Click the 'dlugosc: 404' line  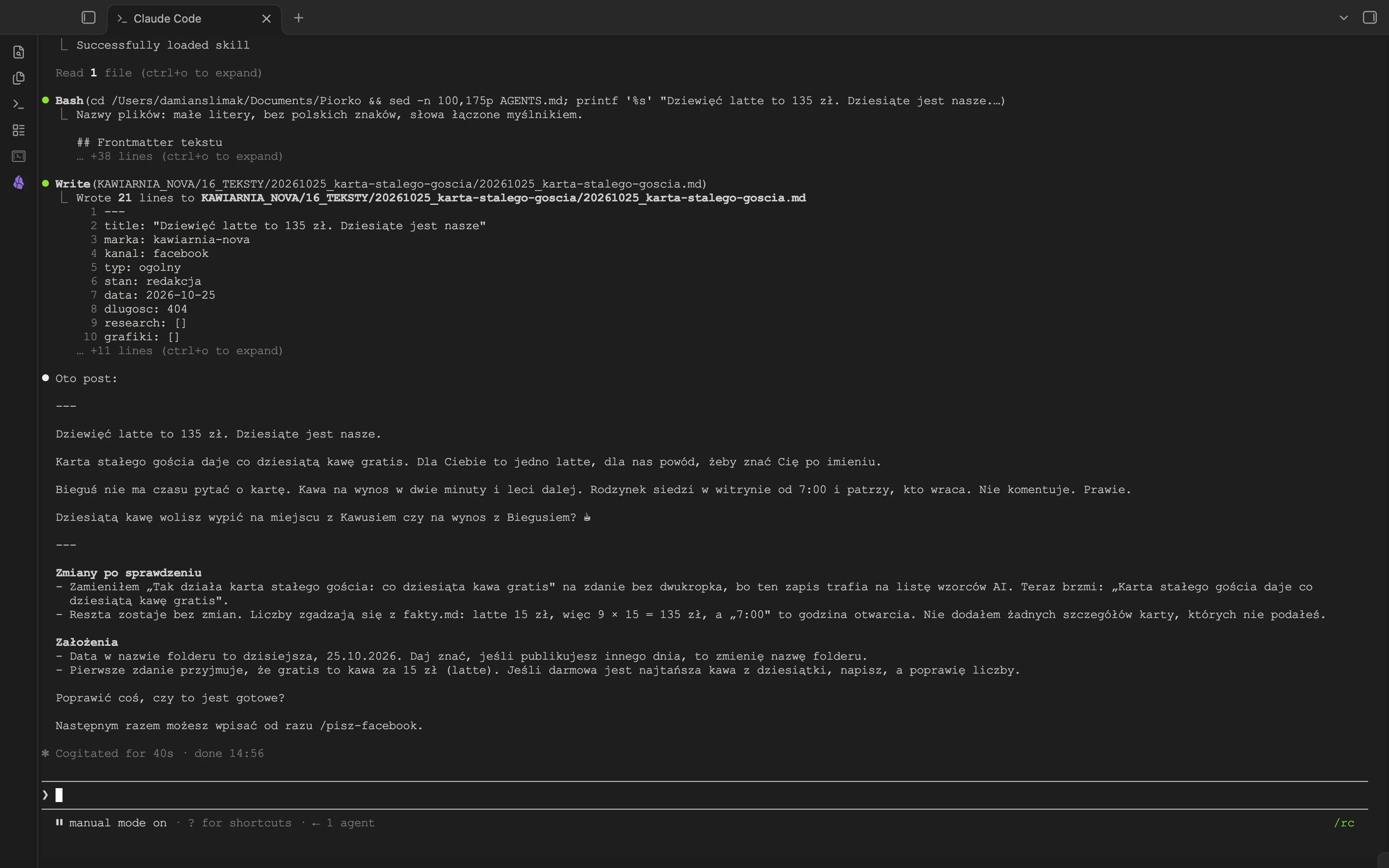[x=146, y=309]
